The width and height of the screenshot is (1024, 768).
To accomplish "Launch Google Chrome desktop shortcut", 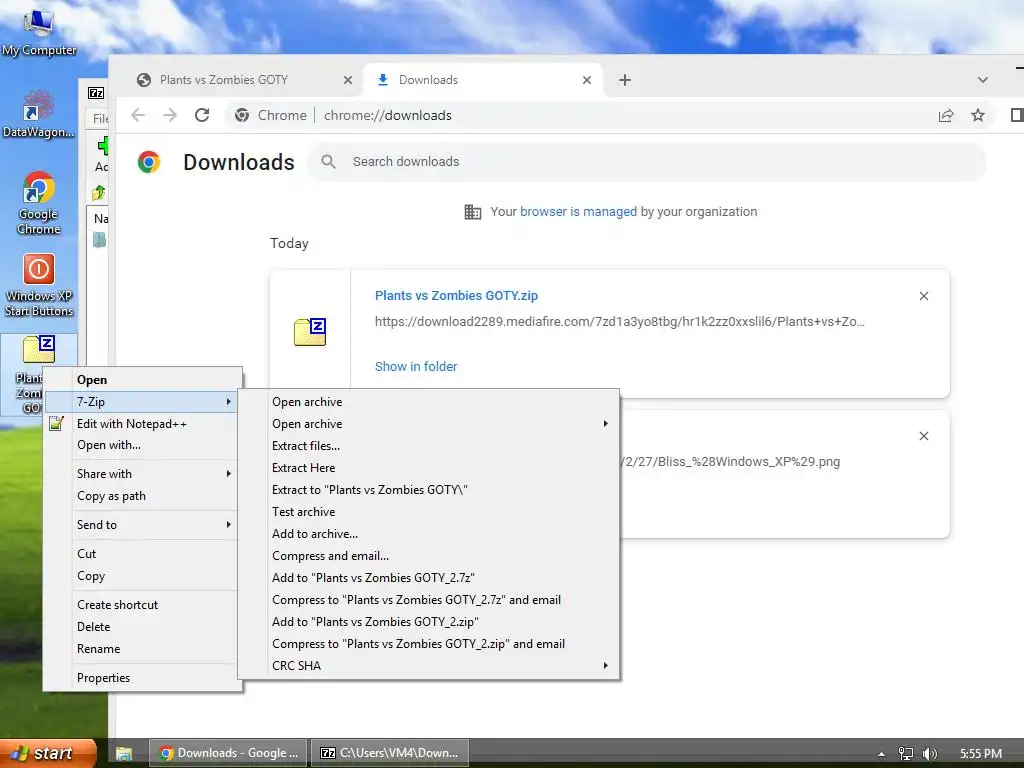I will coord(39,202).
